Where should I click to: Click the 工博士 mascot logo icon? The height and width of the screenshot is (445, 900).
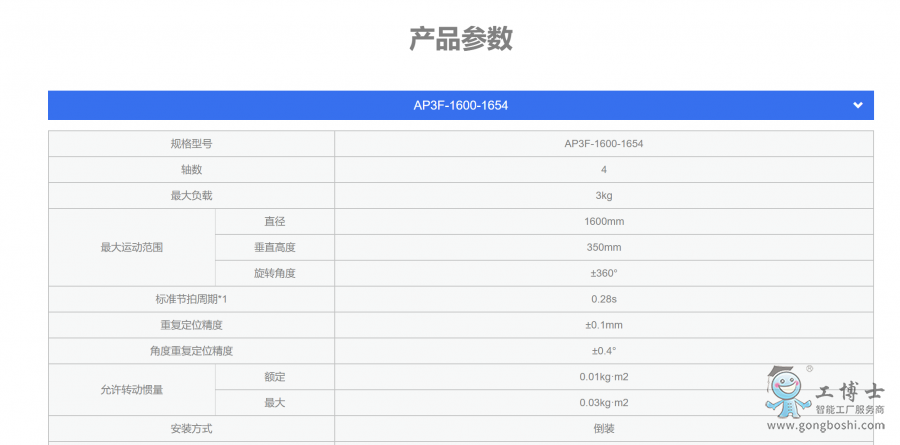click(788, 390)
